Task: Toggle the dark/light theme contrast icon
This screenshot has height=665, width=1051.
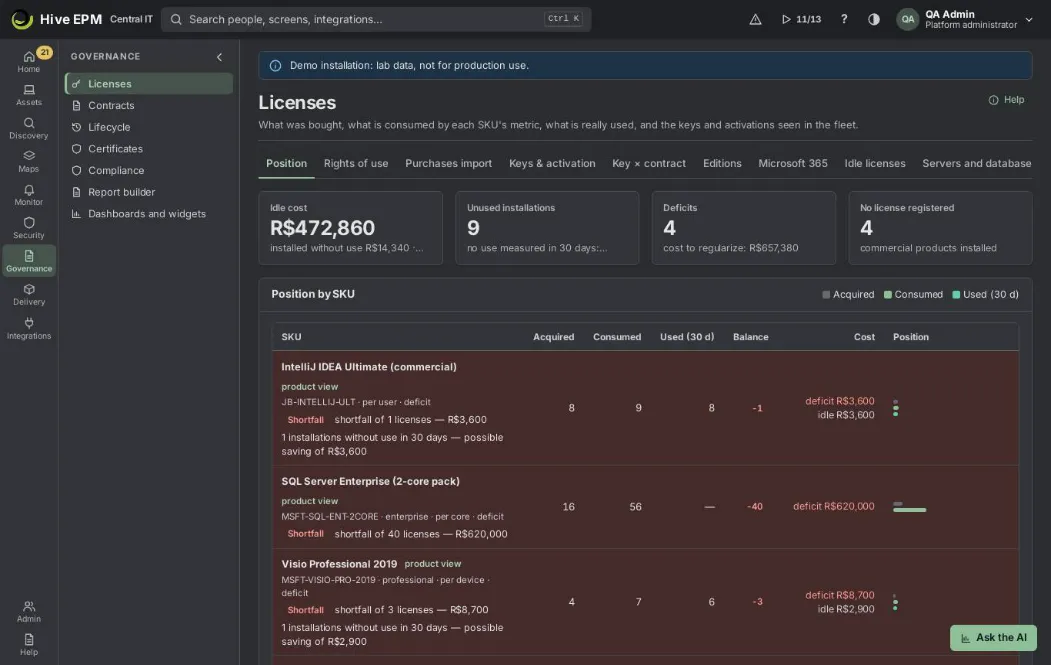Action: coord(874,19)
